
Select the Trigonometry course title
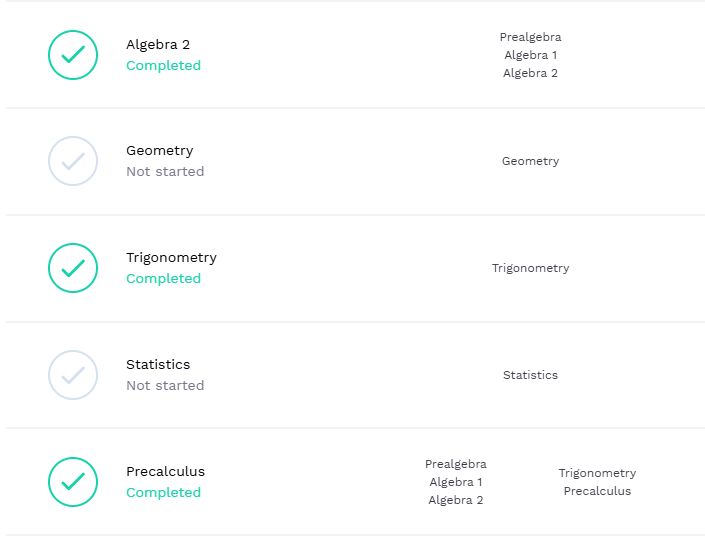pyautogui.click(x=171, y=258)
